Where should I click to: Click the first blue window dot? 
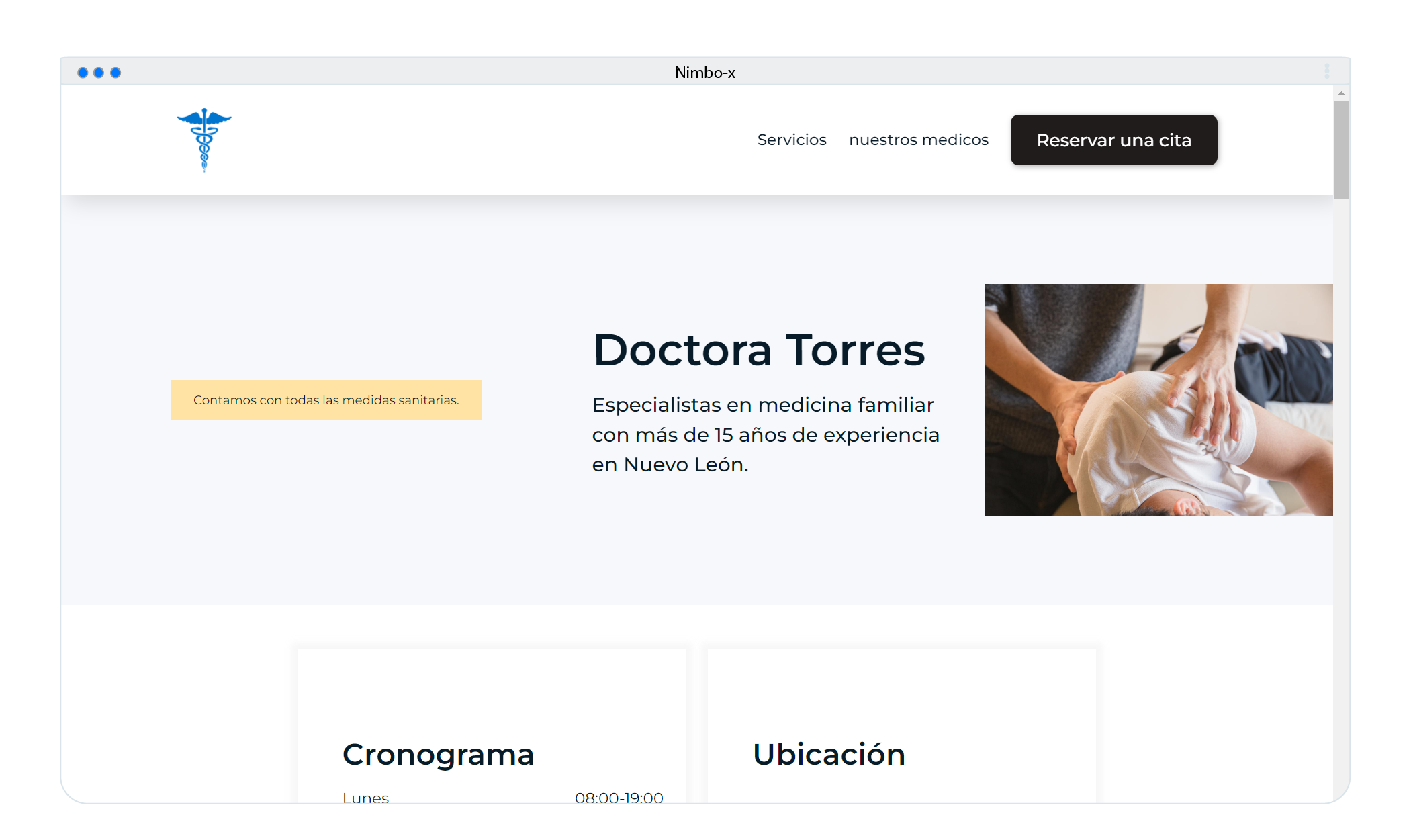tap(83, 73)
